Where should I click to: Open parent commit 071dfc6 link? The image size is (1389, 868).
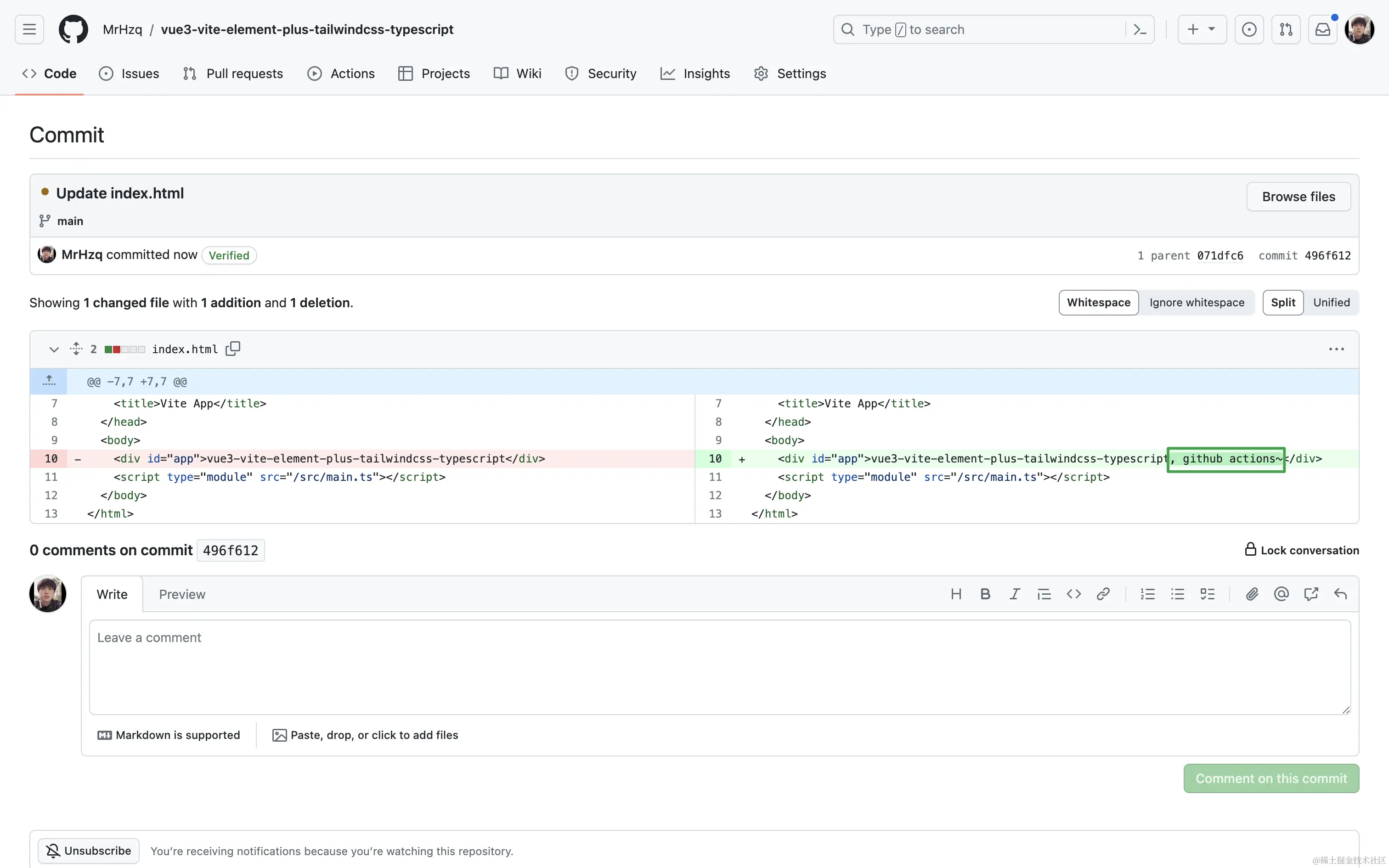coord(1220,255)
